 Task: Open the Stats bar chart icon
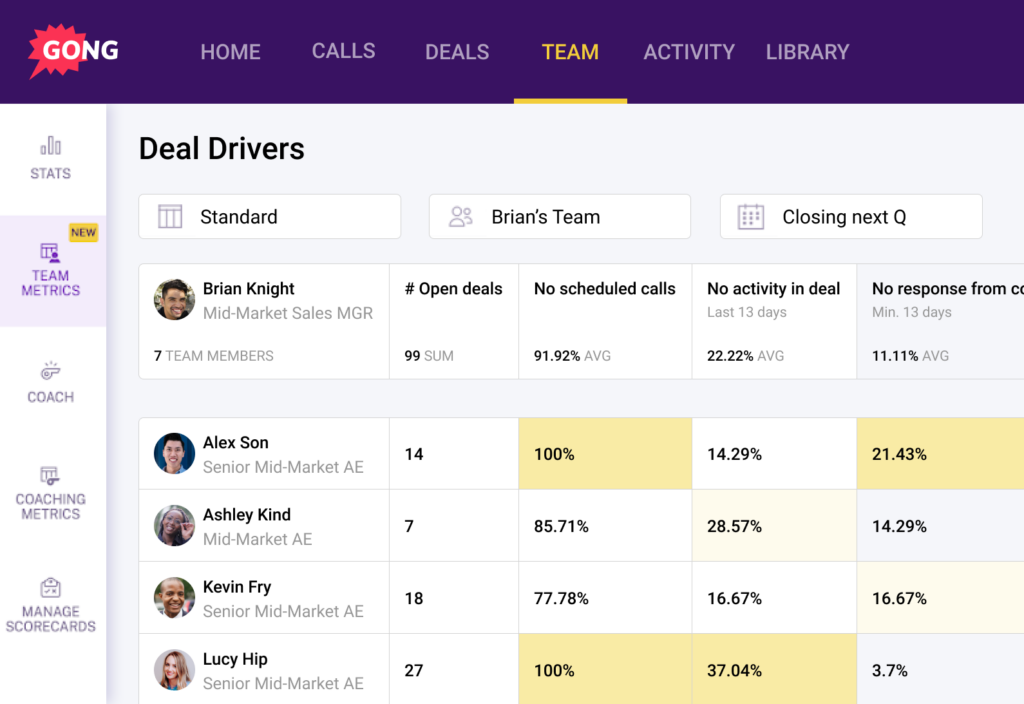51,146
